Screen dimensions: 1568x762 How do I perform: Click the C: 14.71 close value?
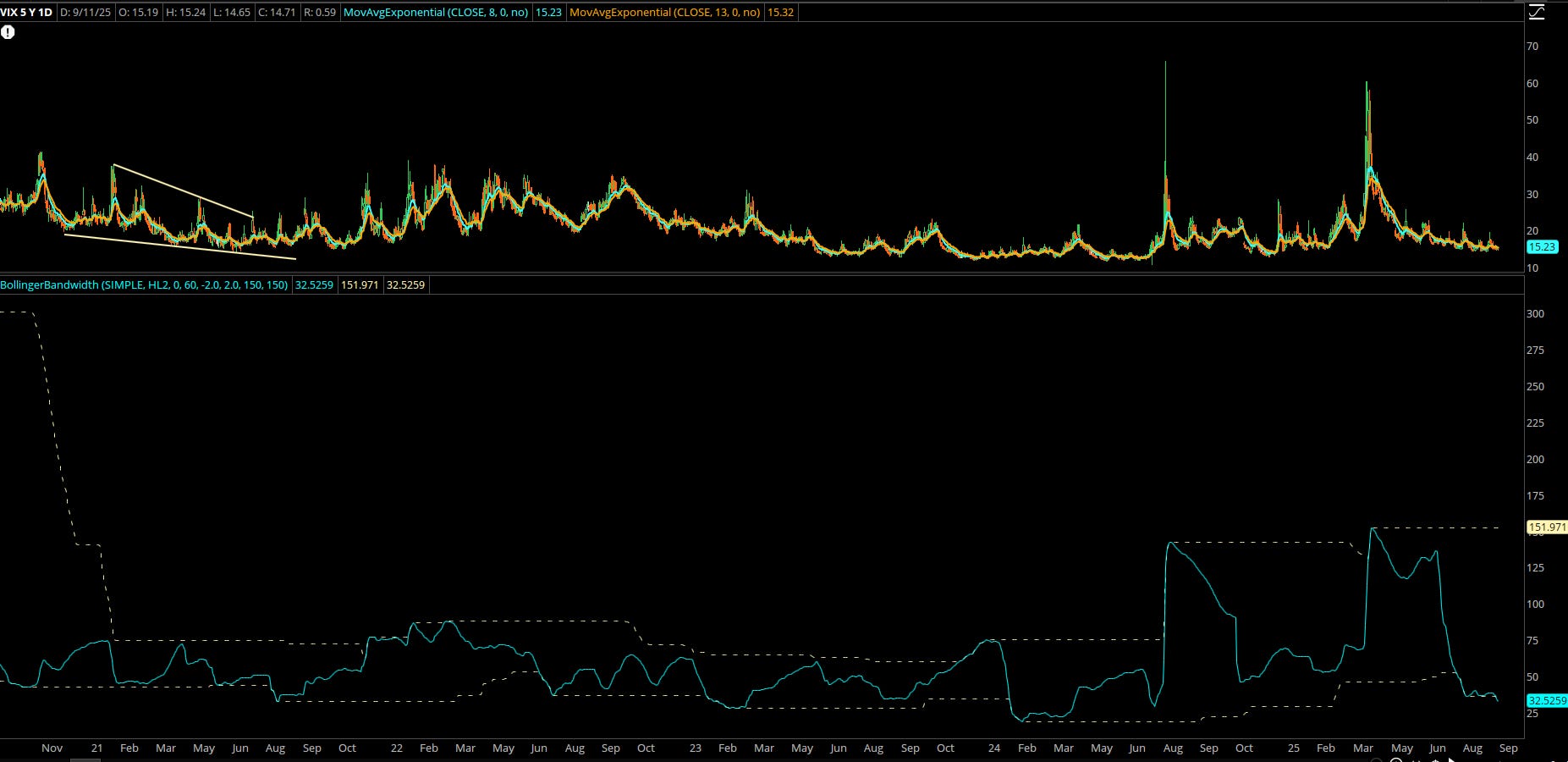coord(276,13)
